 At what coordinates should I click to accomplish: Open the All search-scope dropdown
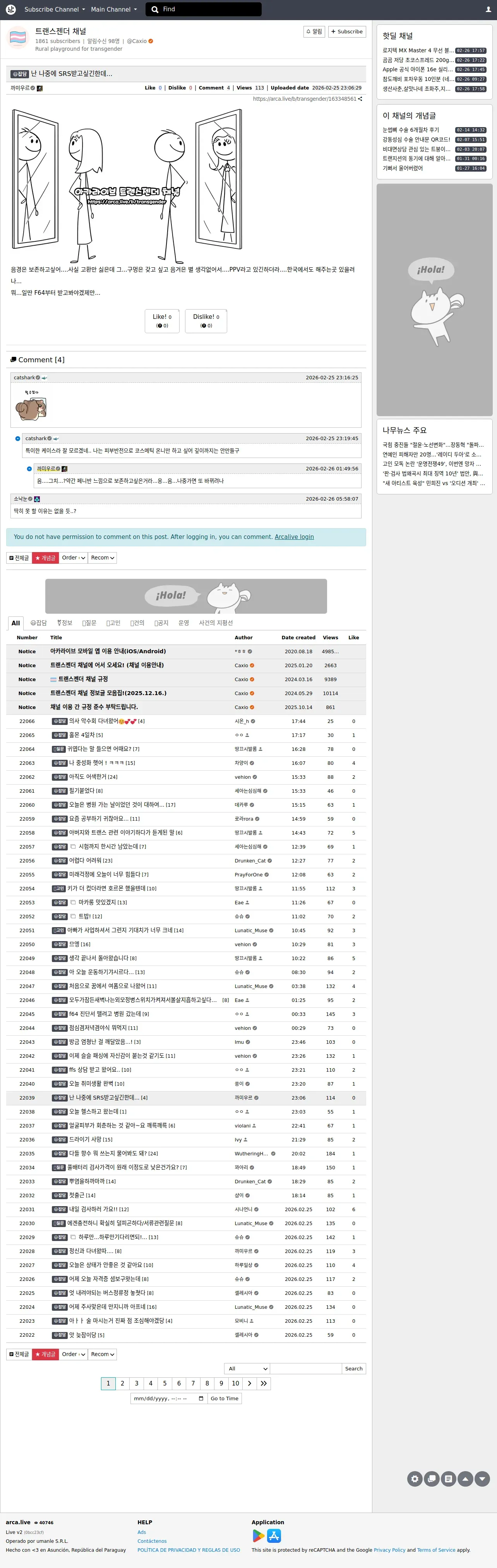click(247, 1368)
